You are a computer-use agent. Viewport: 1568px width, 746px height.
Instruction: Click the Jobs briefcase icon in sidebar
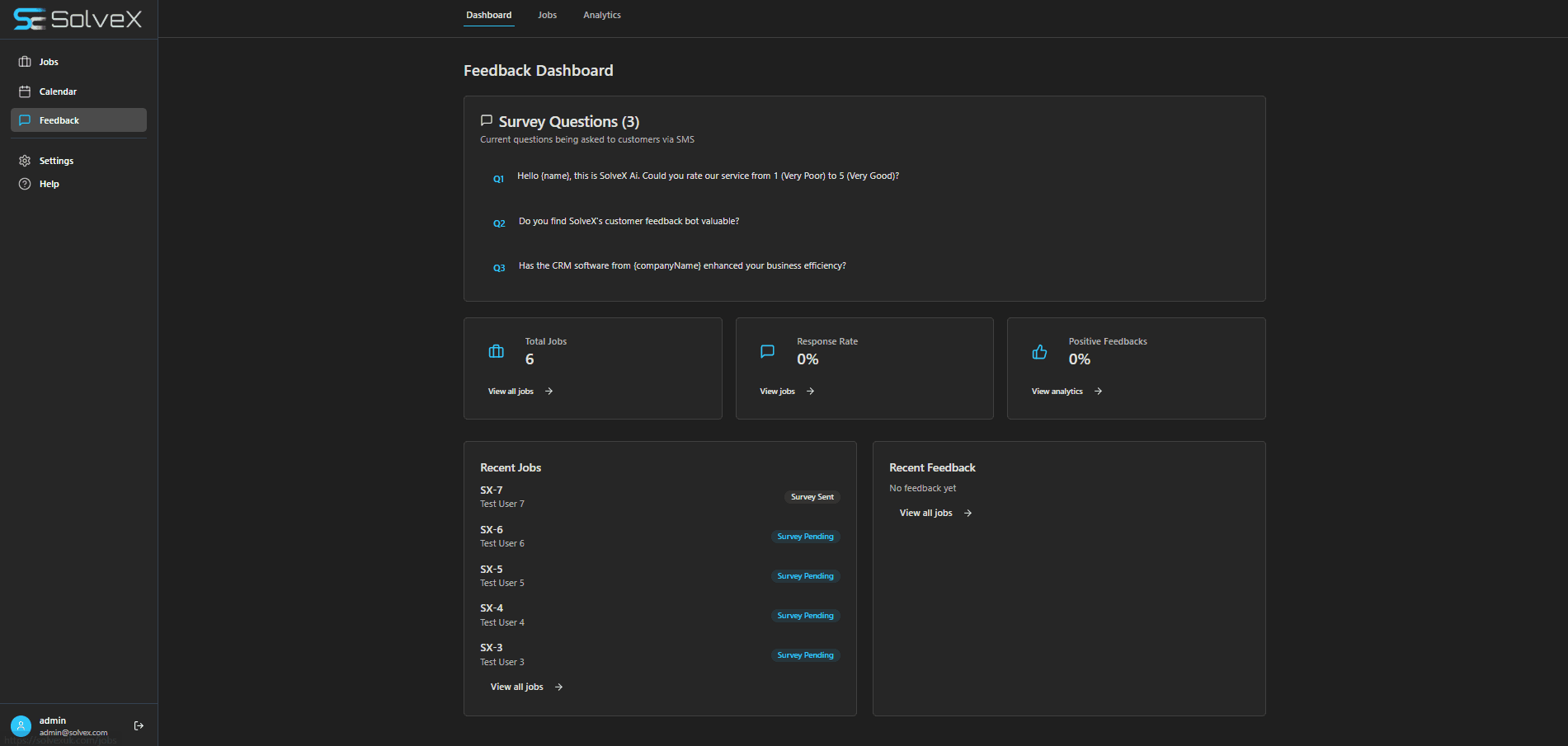[25, 62]
